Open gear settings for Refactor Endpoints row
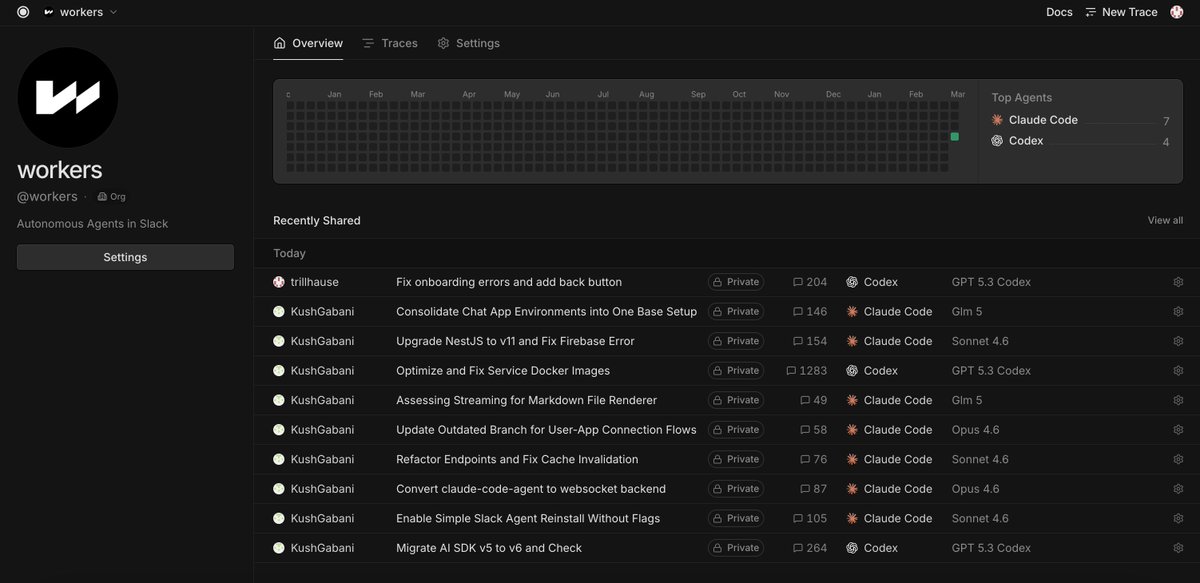 [x=1178, y=459]
